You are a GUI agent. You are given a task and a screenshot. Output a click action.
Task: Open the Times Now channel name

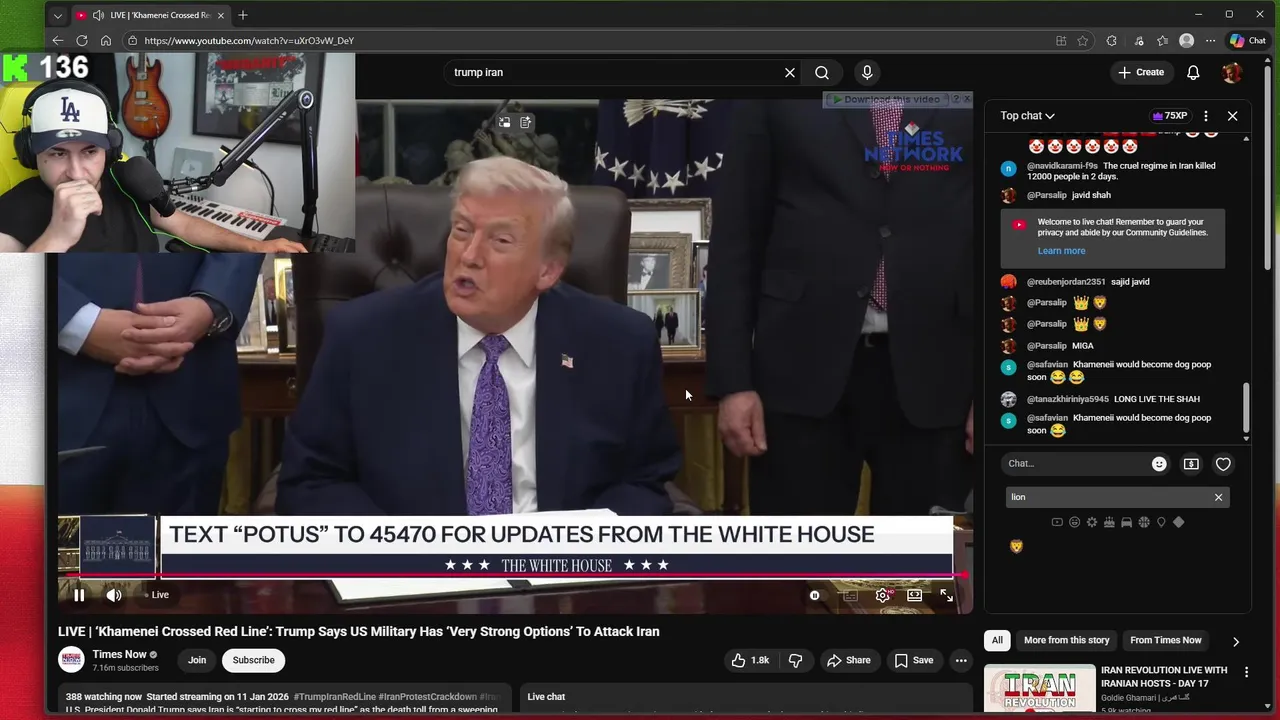119,654
